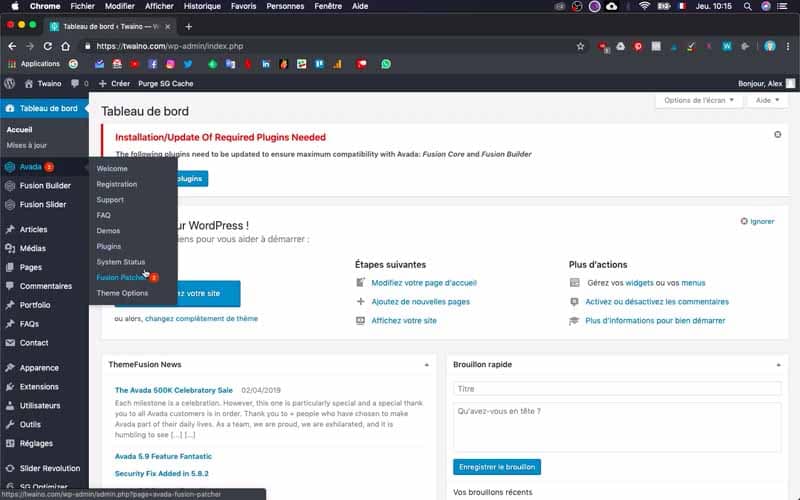This screenshot has width=800, height=500.
Task: Open a new browser tab with plus icon
Action: pyautogui.click(x=189, y=27)
